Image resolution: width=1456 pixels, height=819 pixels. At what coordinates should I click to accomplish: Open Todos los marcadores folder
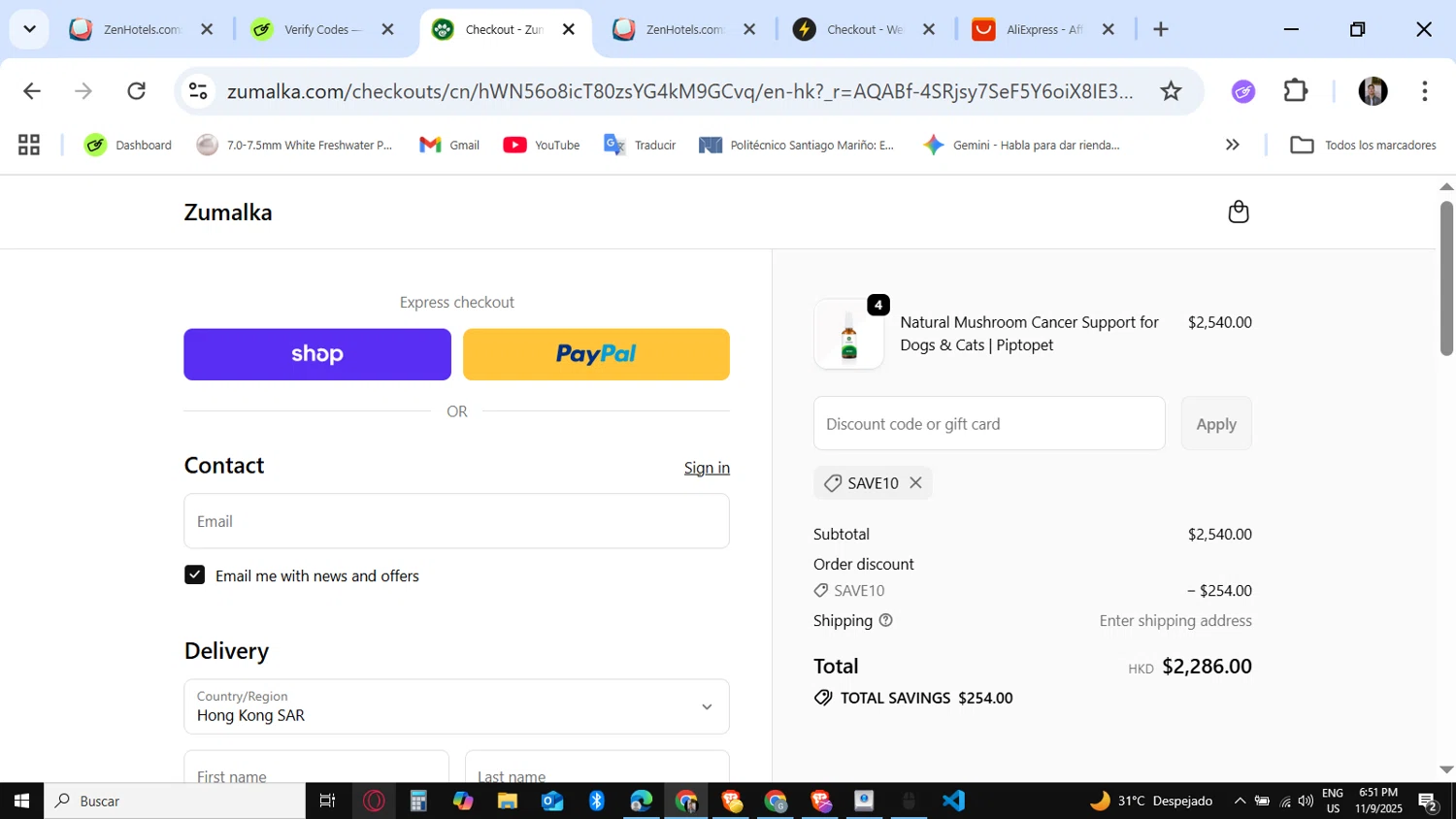1363,145
